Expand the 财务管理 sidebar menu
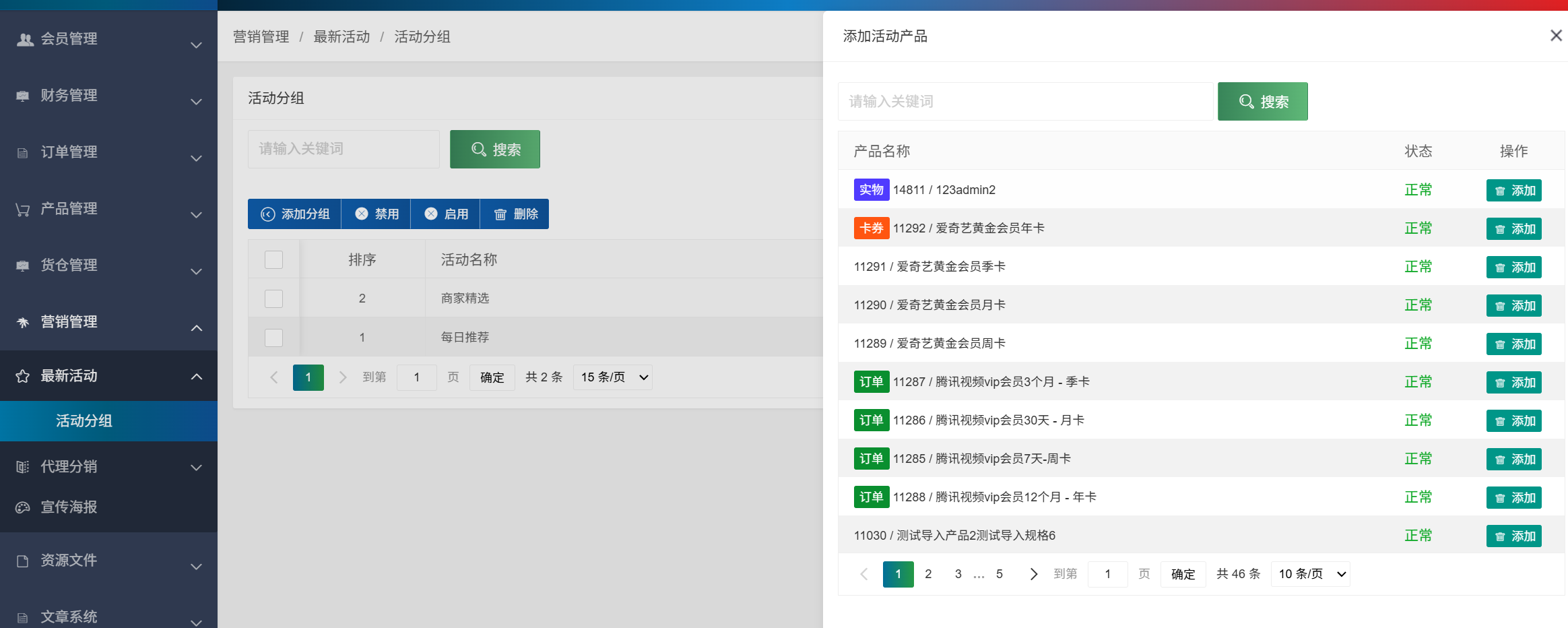Image resolution: width=1568 pixels, height=628 pixels. pyautogui.click(x=108, y=96)
